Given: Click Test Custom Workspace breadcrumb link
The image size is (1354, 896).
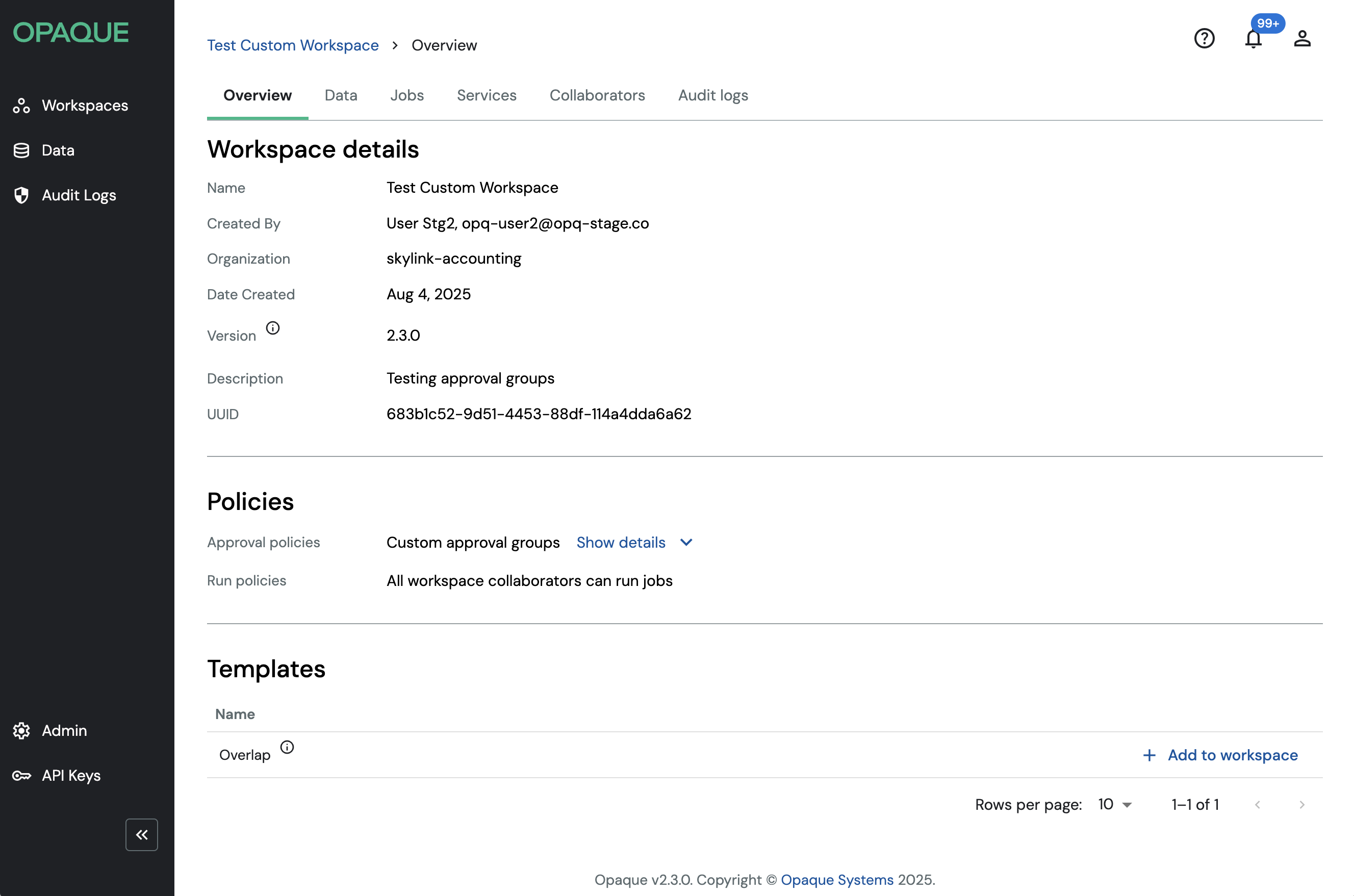Looking at the screenshot, I should (x=293, y=45).
